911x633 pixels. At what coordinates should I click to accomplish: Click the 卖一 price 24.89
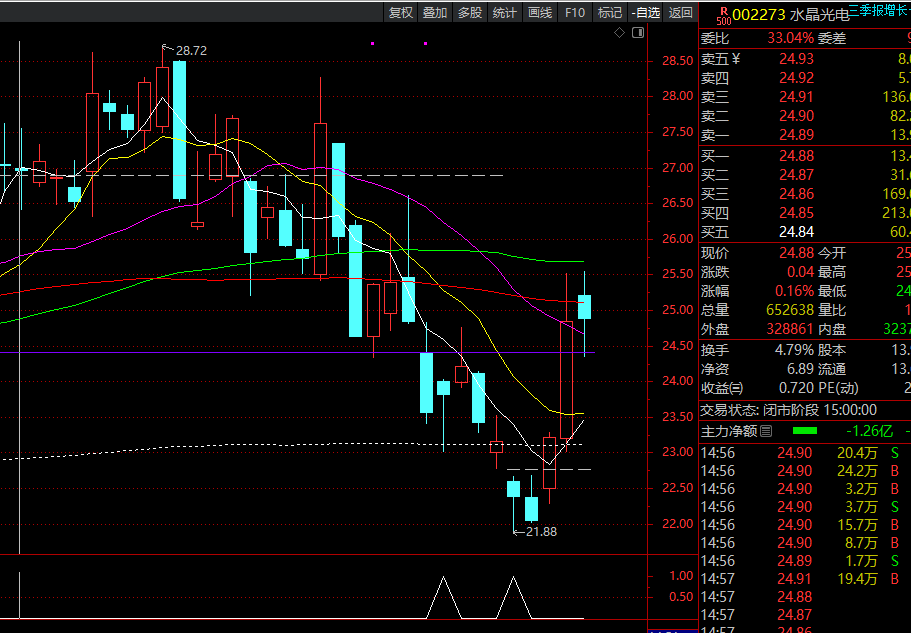797,135
